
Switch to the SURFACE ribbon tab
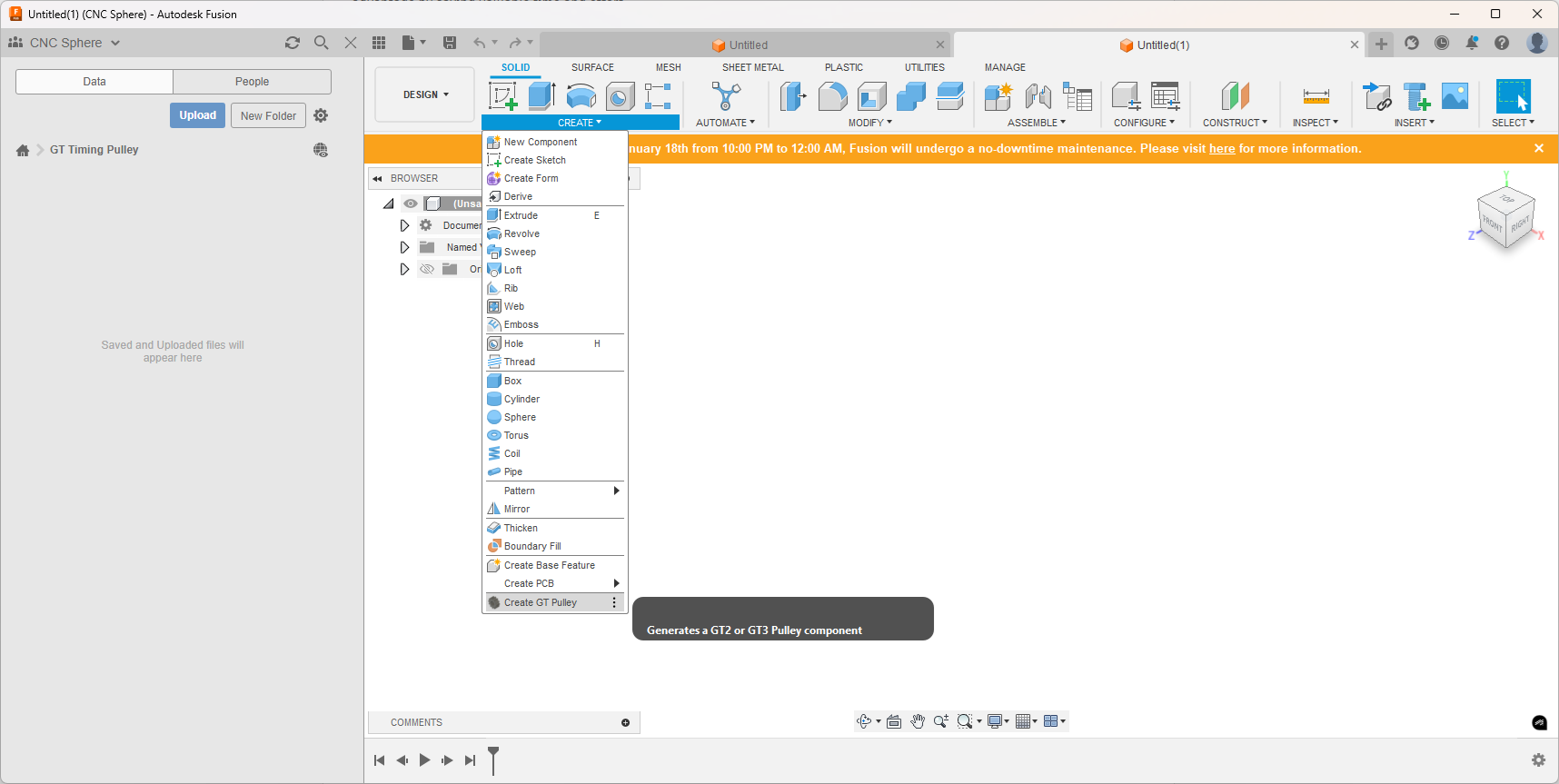coord(592,67)
